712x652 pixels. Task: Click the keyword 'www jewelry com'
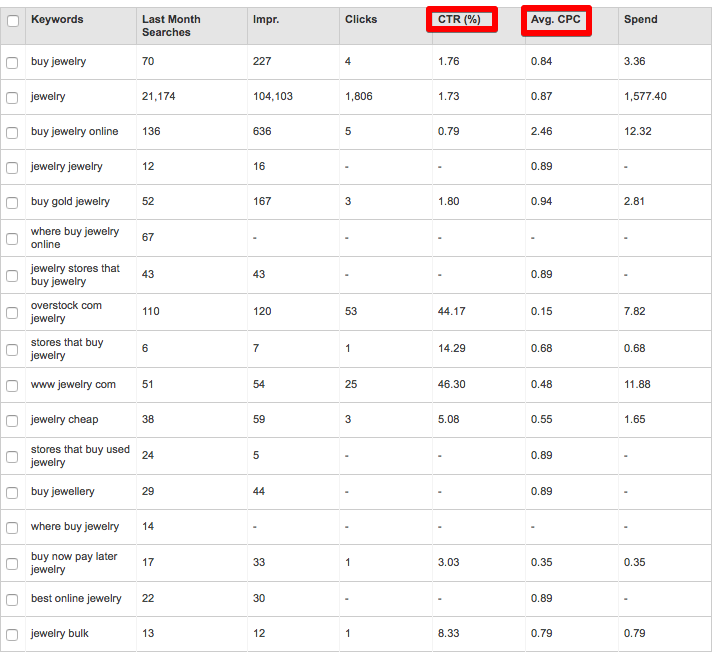pos(73,385)
